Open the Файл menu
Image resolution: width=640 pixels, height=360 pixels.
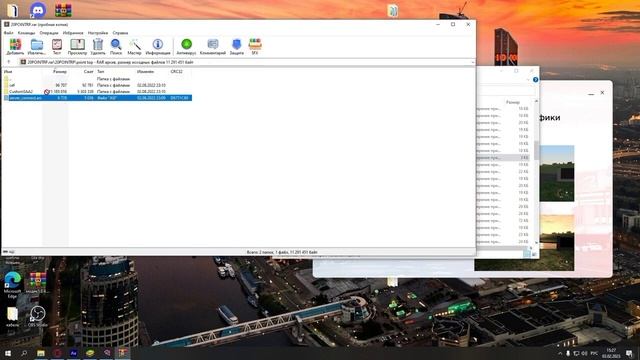pos(8,33)
